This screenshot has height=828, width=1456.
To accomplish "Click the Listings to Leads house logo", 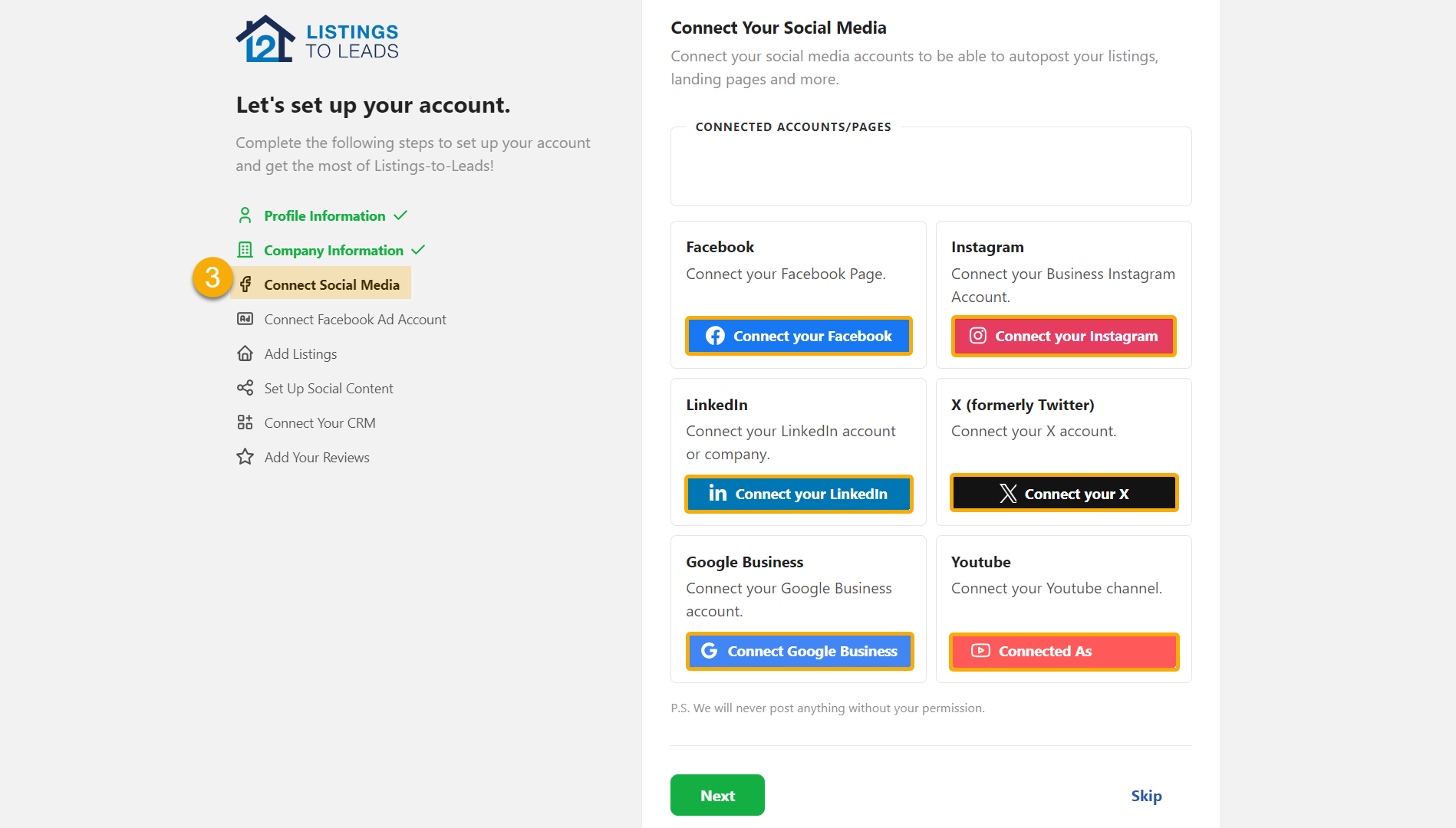I will tap(265, 40).
